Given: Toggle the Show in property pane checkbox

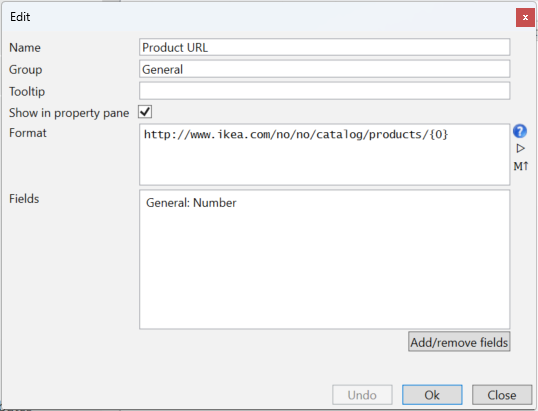Looking at the screenshot, I should point(145,112).
